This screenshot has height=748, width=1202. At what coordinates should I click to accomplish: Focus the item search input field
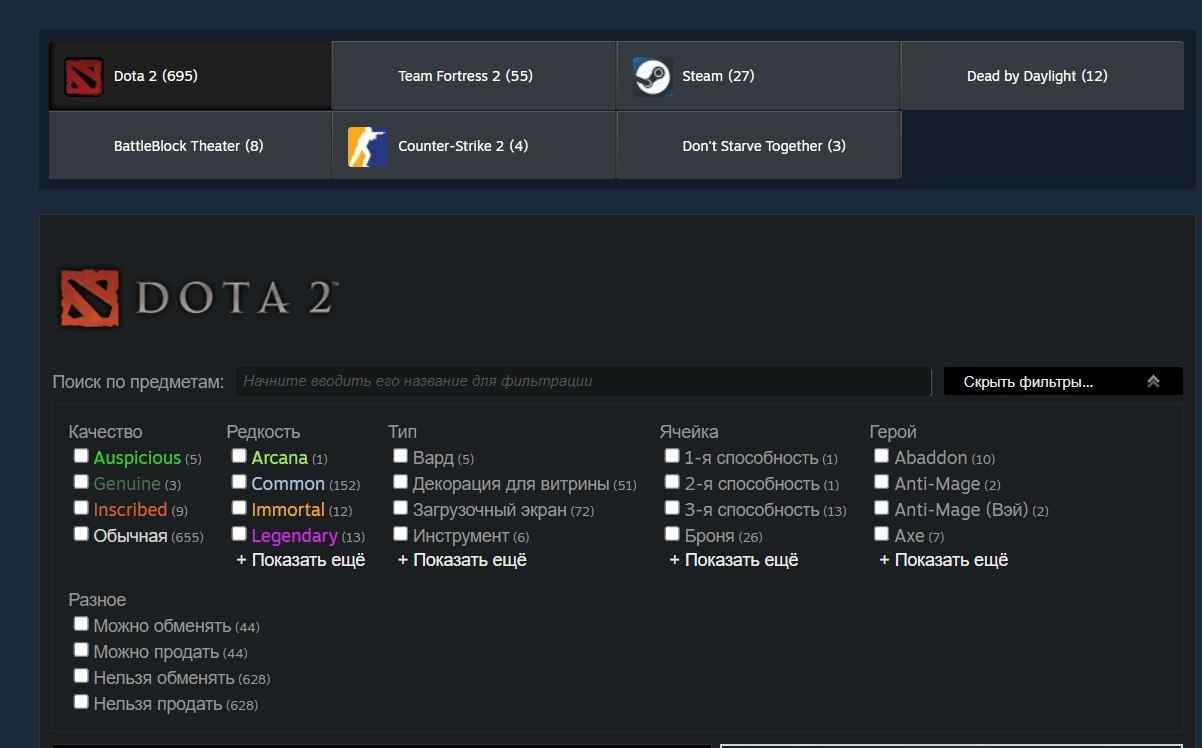click(x=583, y=381)
